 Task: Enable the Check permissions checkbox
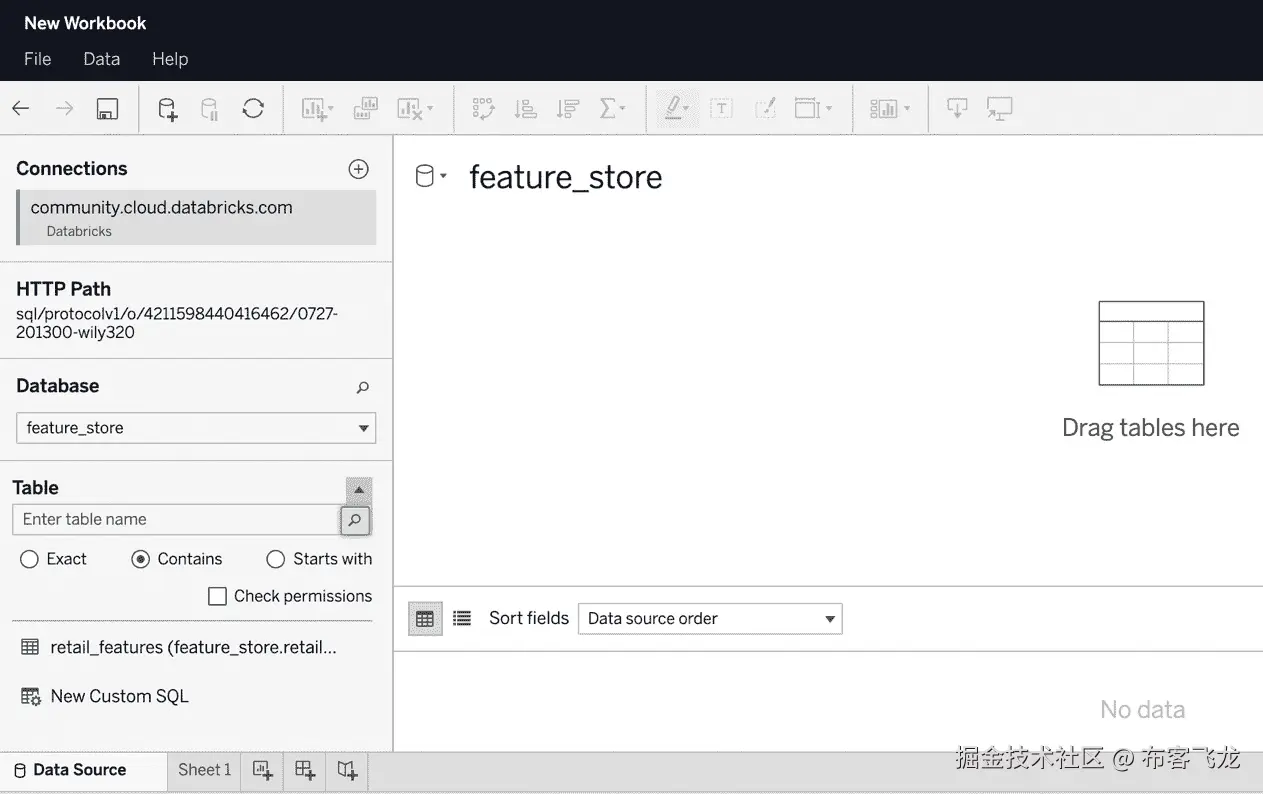[217, 596]
